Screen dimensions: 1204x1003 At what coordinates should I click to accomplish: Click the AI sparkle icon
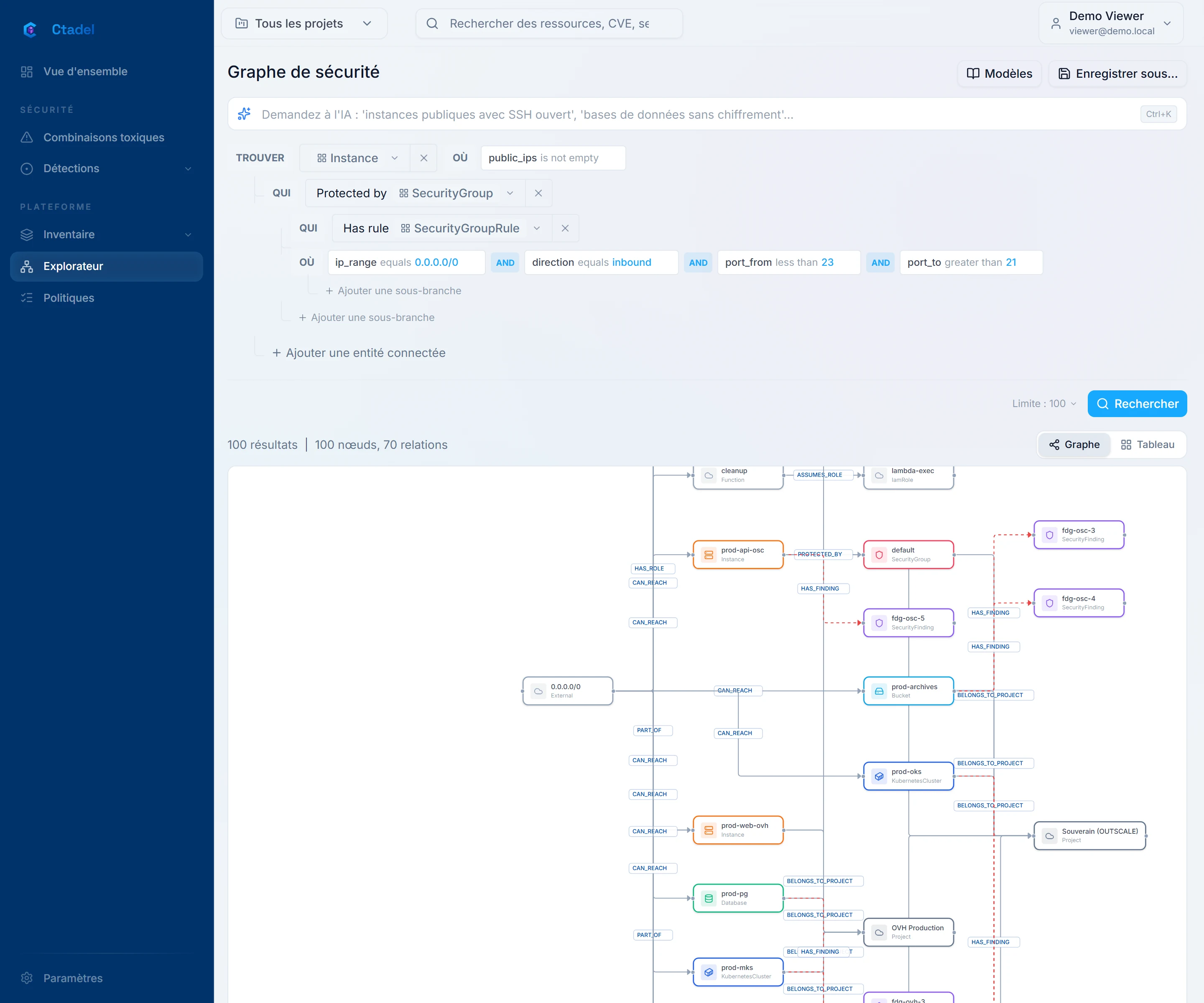[244, 114]
